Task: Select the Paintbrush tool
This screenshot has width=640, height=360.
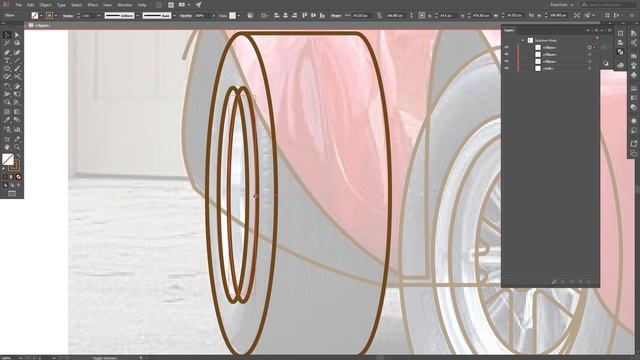Action: (17, 69)
